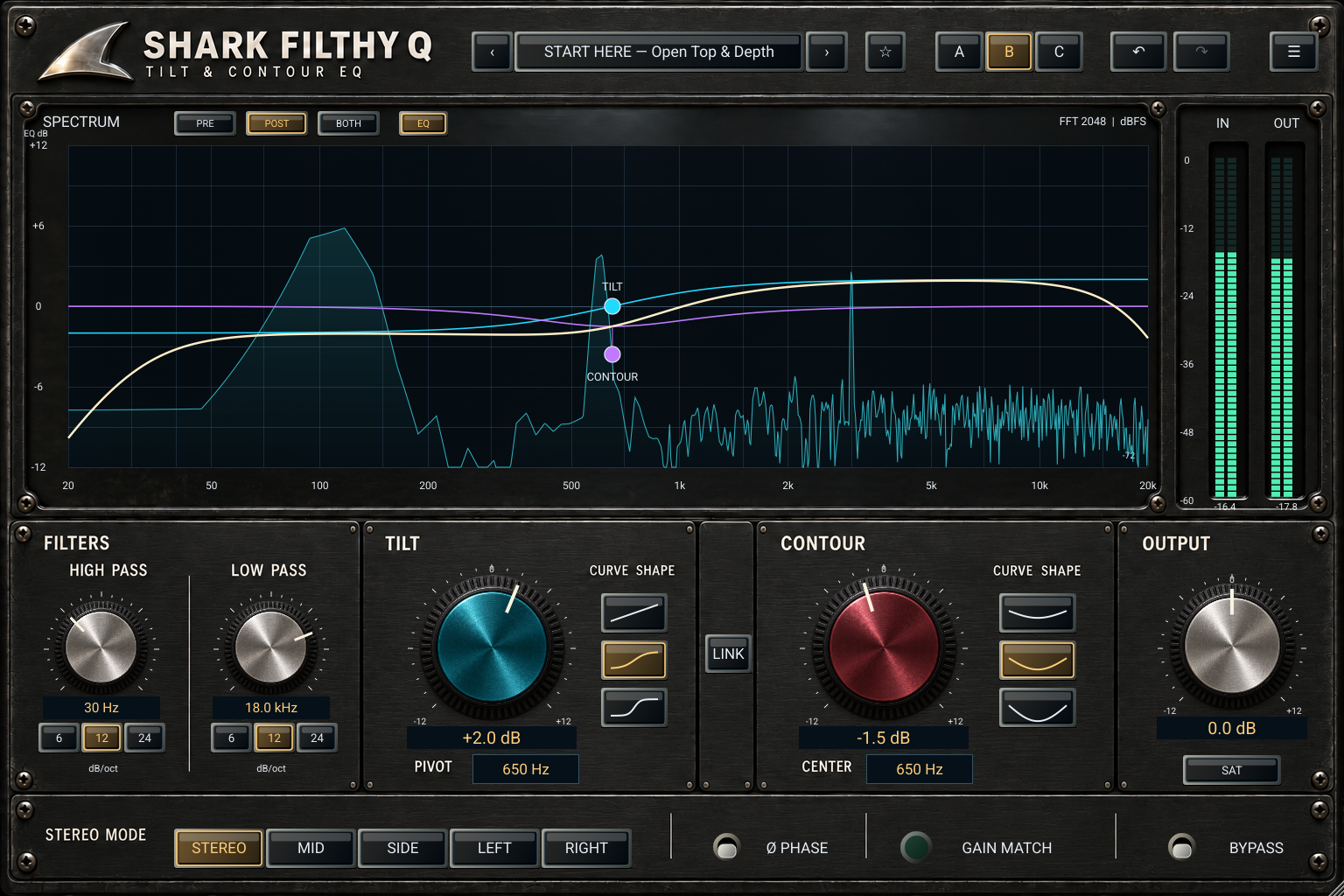Toggle the SAT saturation button

point(1231,770)
